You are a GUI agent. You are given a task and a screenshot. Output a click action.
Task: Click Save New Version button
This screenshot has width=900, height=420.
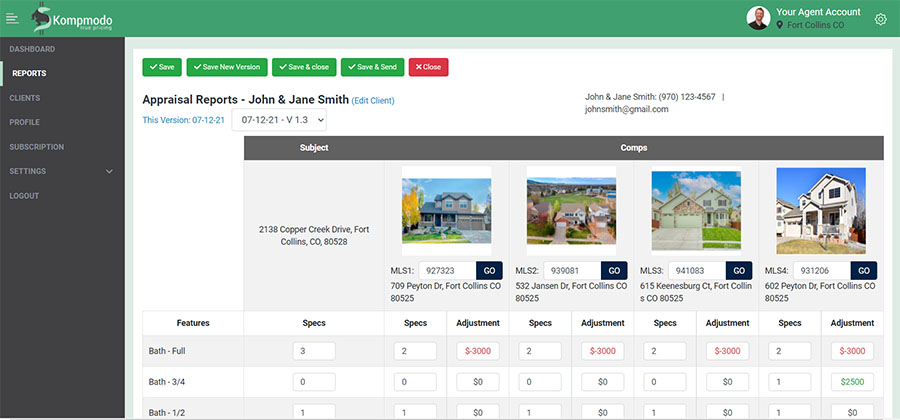pyautogui.click(x=226, y=67)
